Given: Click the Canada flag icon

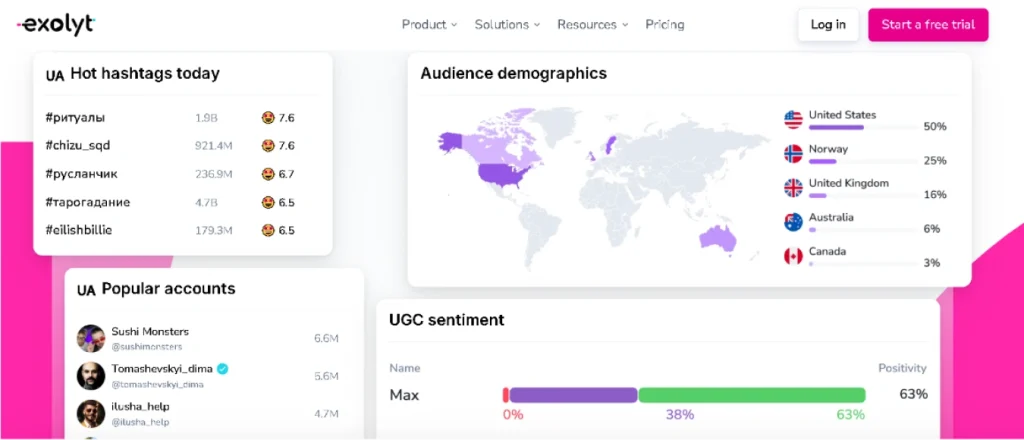Looking at the screenshot, I should pyautogui.click(x=793, y=256).
